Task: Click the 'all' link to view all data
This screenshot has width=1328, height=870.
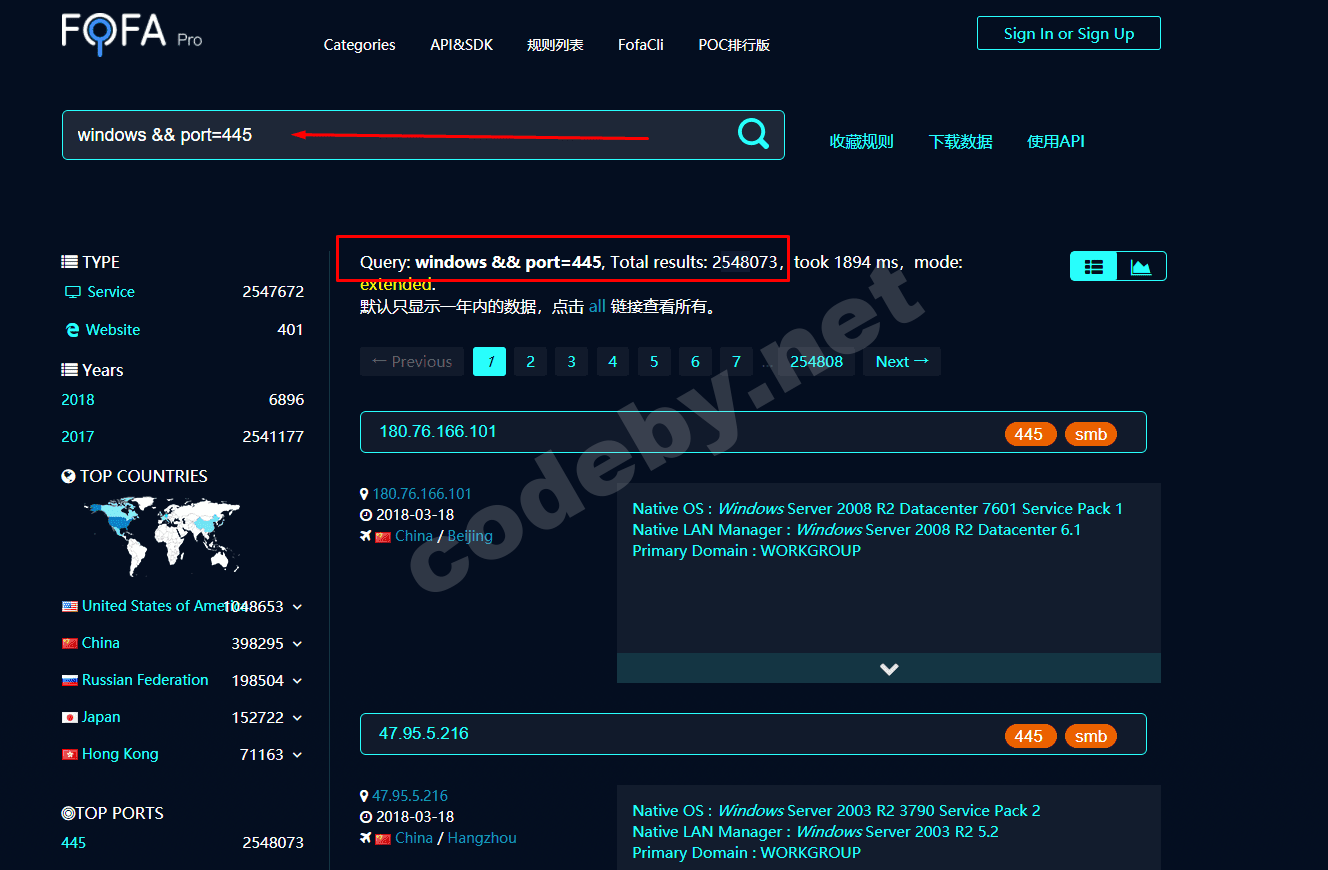Action: [597, 307]
